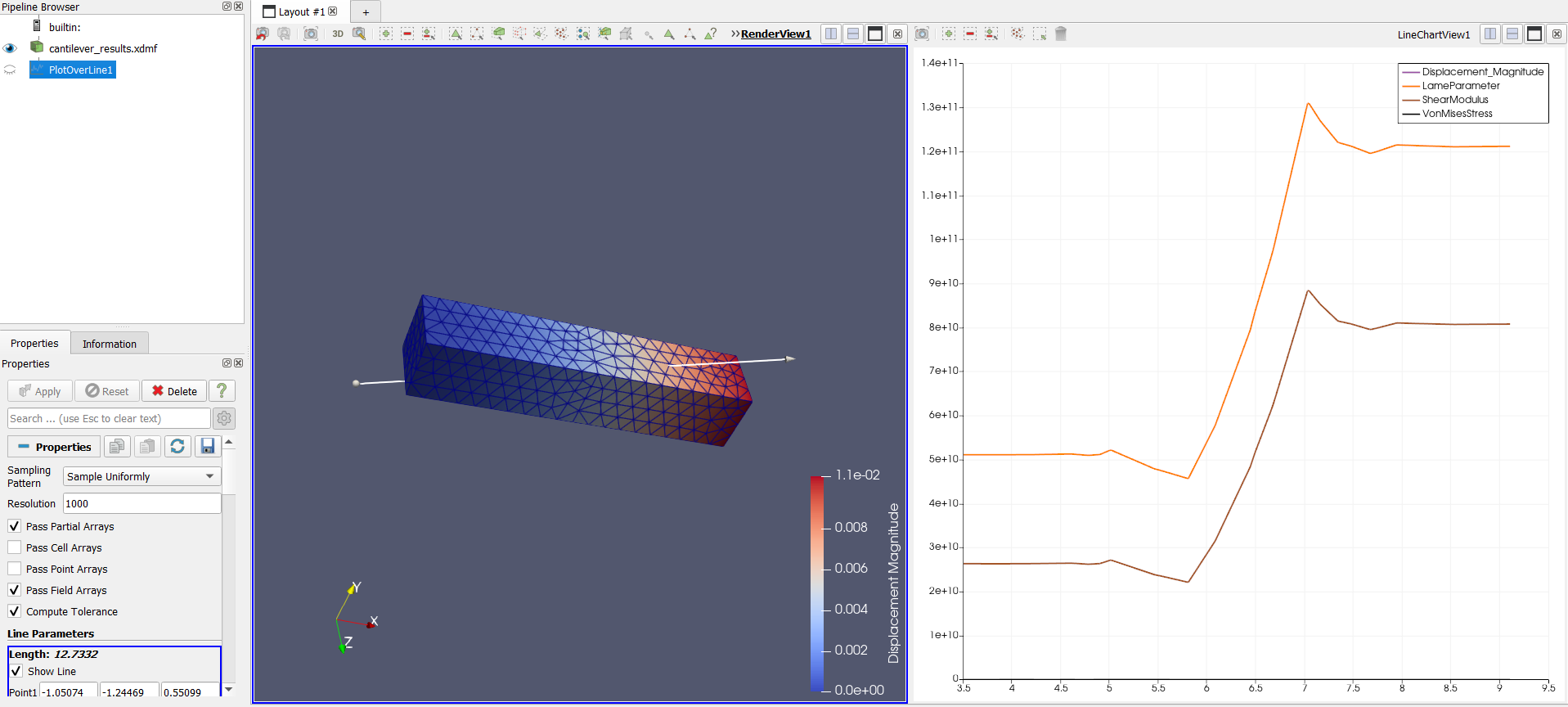This screenshot has width=1568, height=707.
Task: Click the Delete button
Action: [174, 391]
